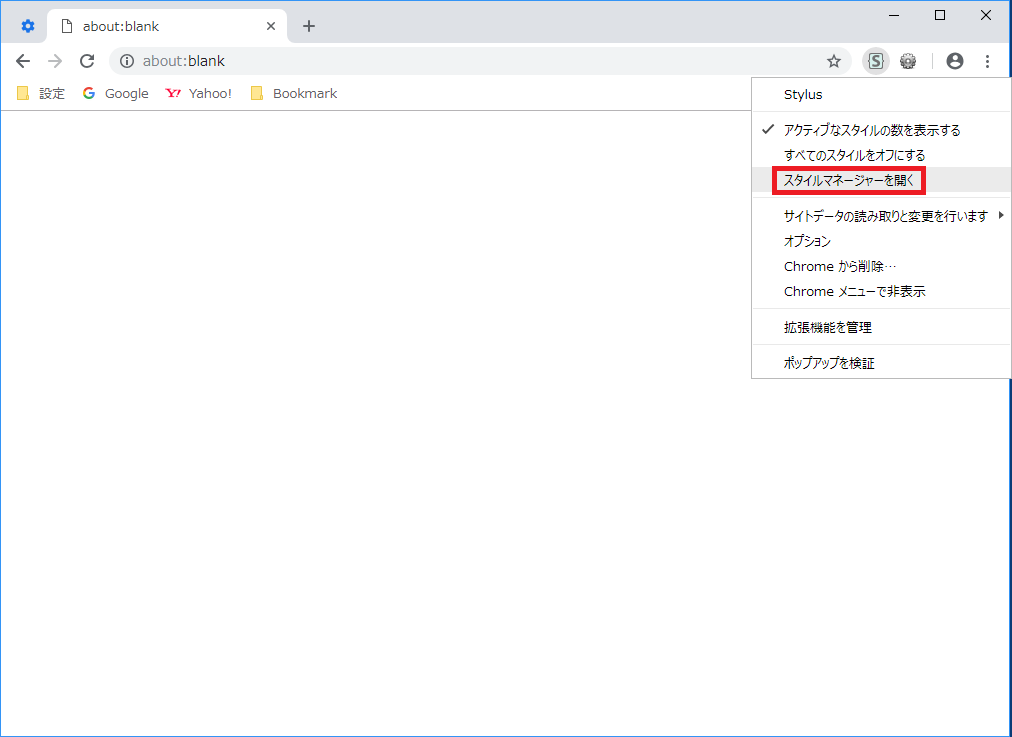Image resolution: width=1012 pixels, height=737 pixels.
Task: Toggle アクティブなスタイルの数を表示する option
Action: coord(871,130)
